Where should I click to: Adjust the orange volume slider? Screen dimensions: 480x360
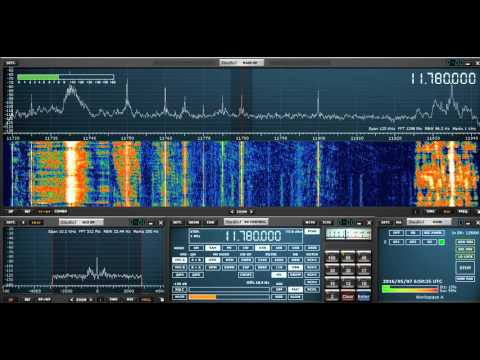tap(229, 297)
